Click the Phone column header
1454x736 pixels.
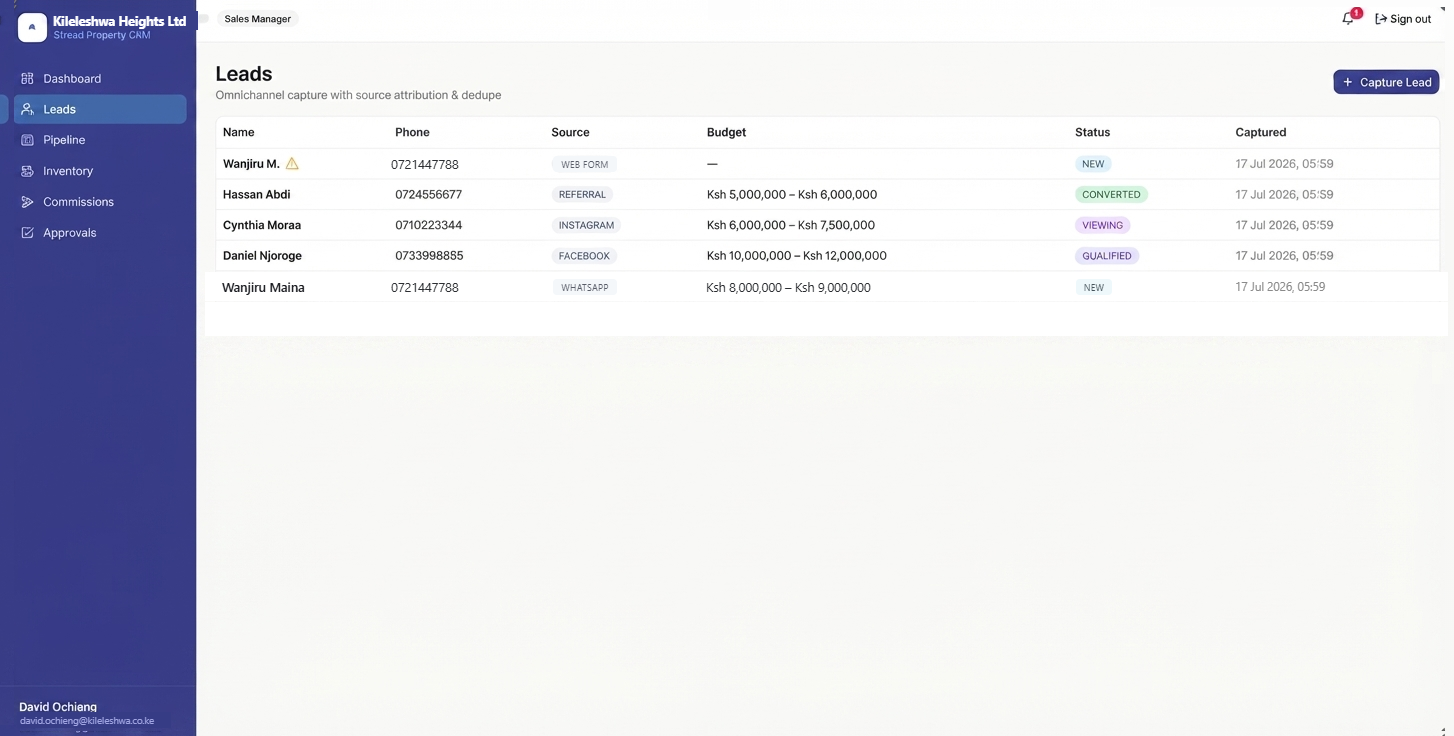click(412, 132)
